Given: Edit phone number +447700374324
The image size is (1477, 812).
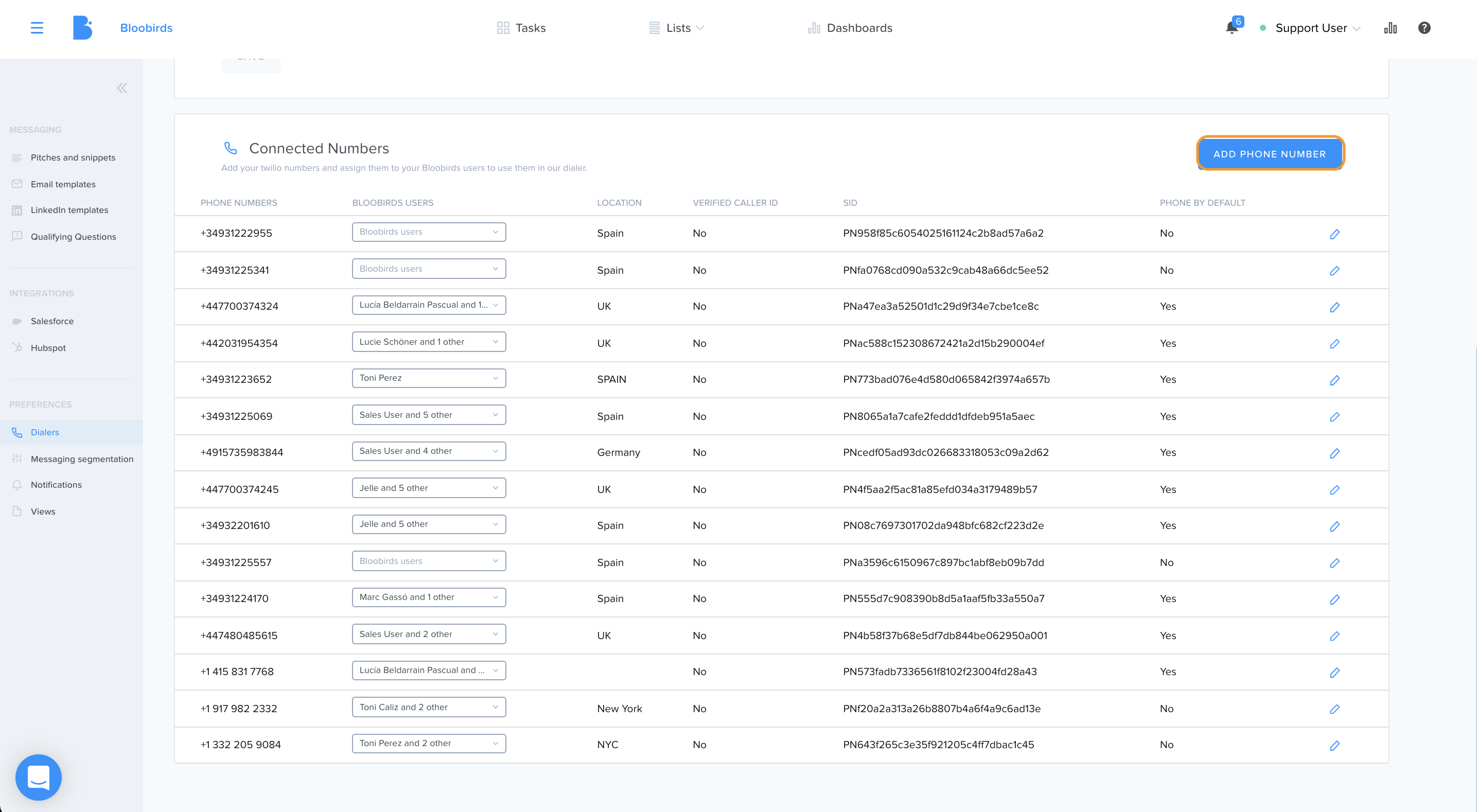Looking at the screenshot, I should 1335,307.
